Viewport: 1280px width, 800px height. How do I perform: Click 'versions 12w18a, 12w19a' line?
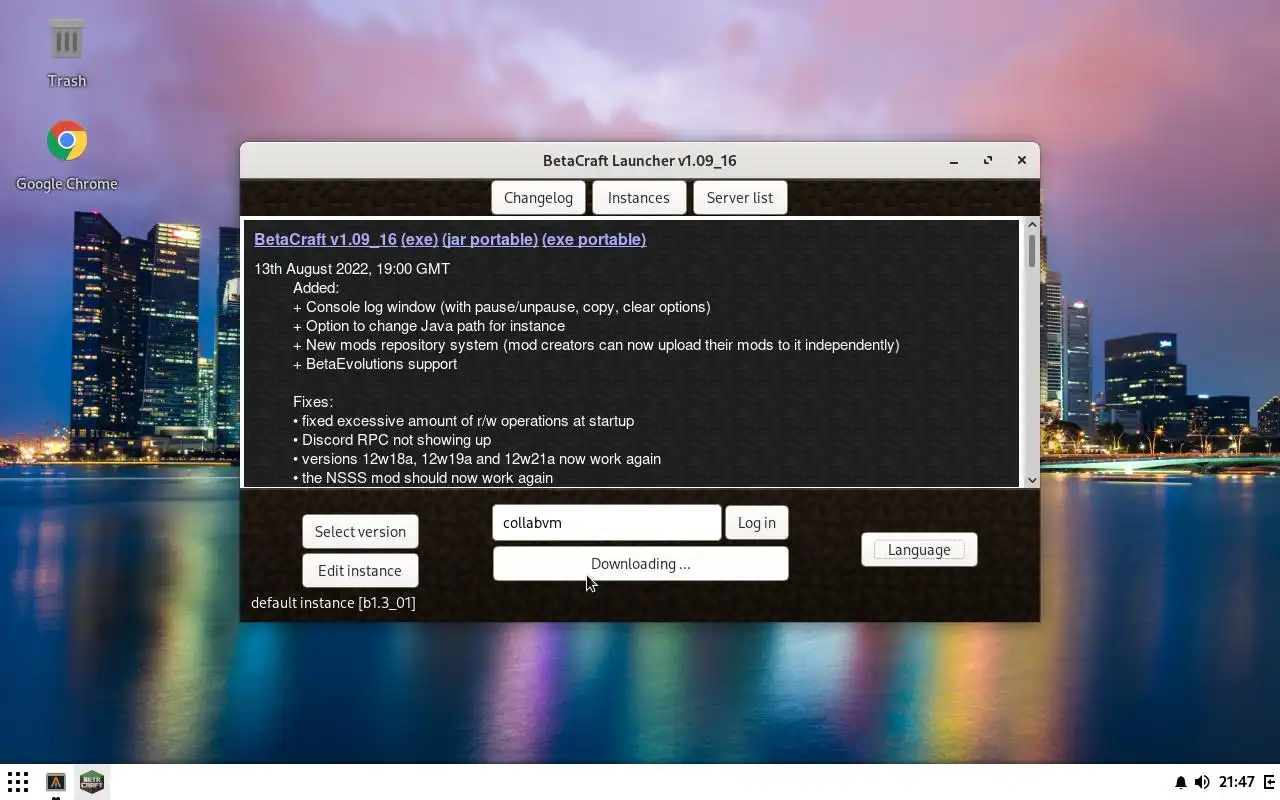(x=477, y=459)
